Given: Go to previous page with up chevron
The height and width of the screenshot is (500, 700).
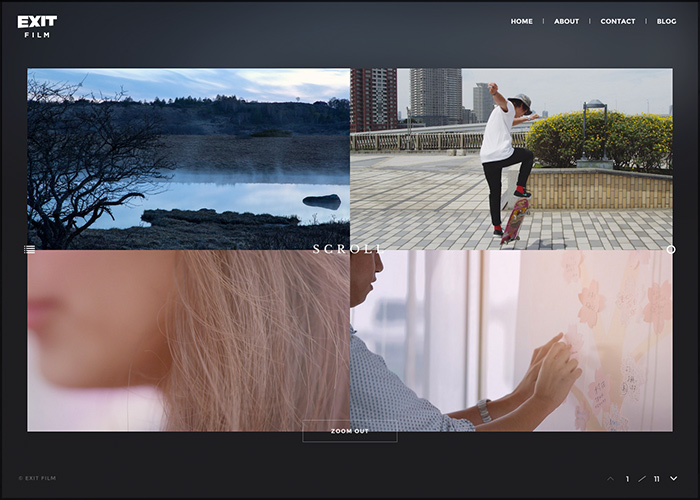Looking at the screenshot, I should click(x=611, y=479).
